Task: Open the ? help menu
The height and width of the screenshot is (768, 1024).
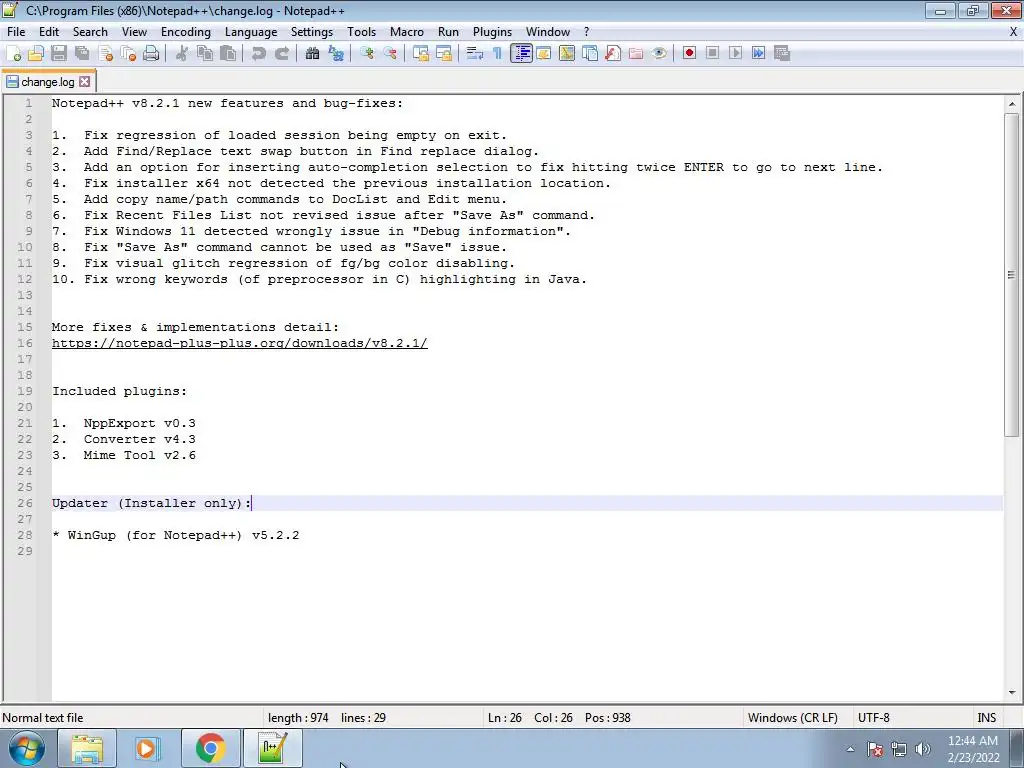Action: tap(586, 32)
